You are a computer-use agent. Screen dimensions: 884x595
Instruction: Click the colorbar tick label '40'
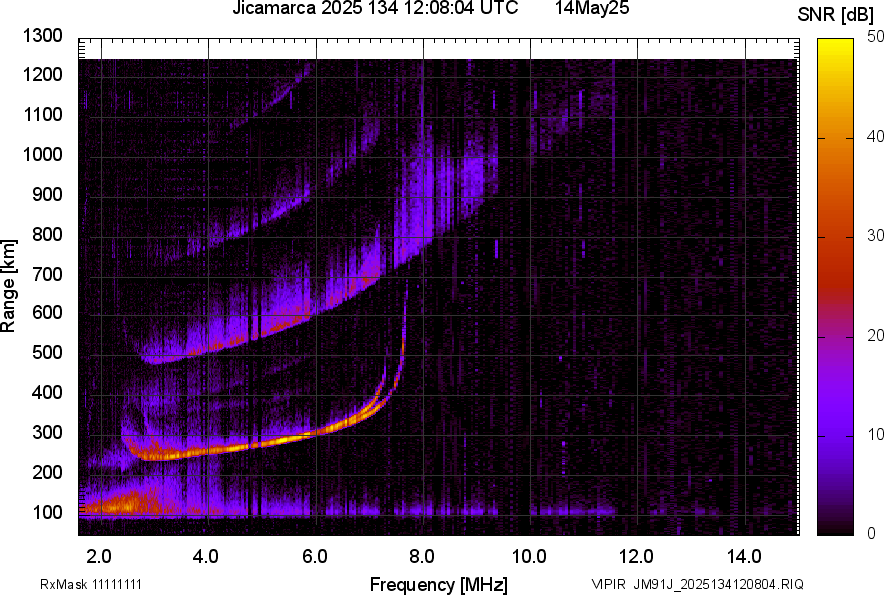(x=876, y=136)
